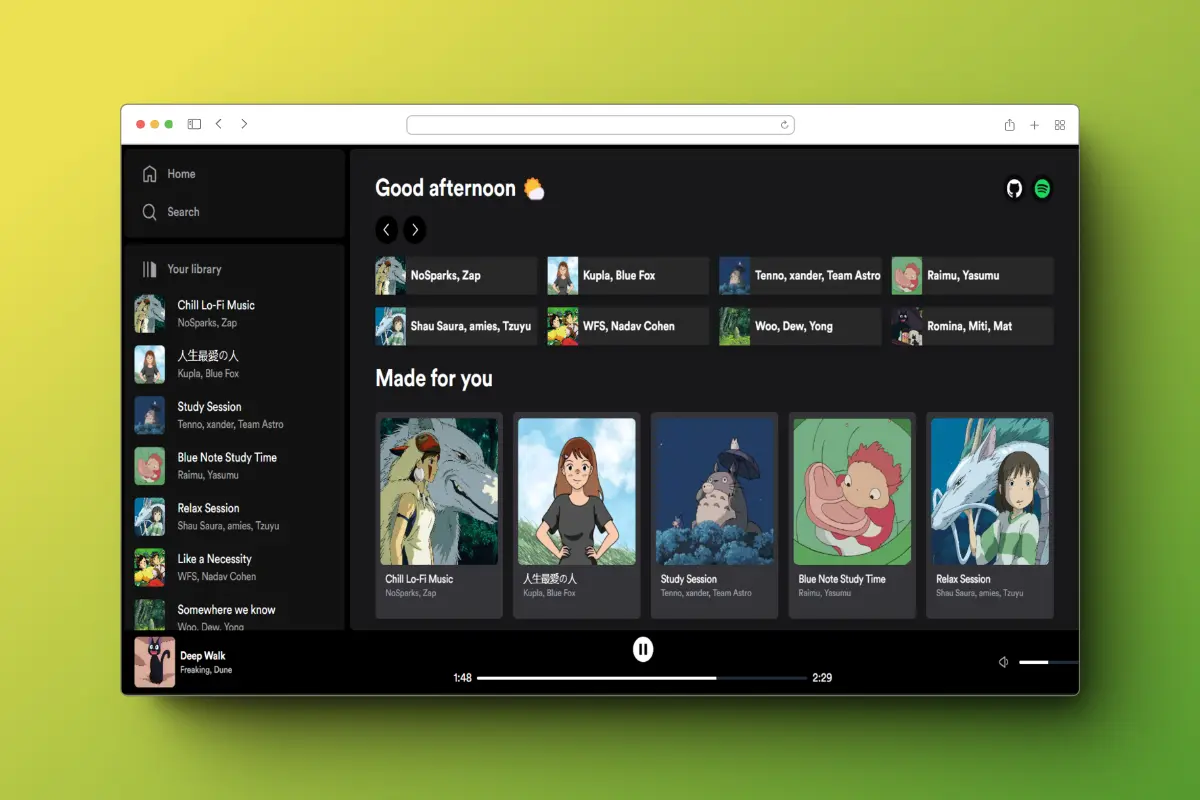This screenshot has width=1200, height=800.
Task: Click the Deep Walk song title
Action: [203, 656]
